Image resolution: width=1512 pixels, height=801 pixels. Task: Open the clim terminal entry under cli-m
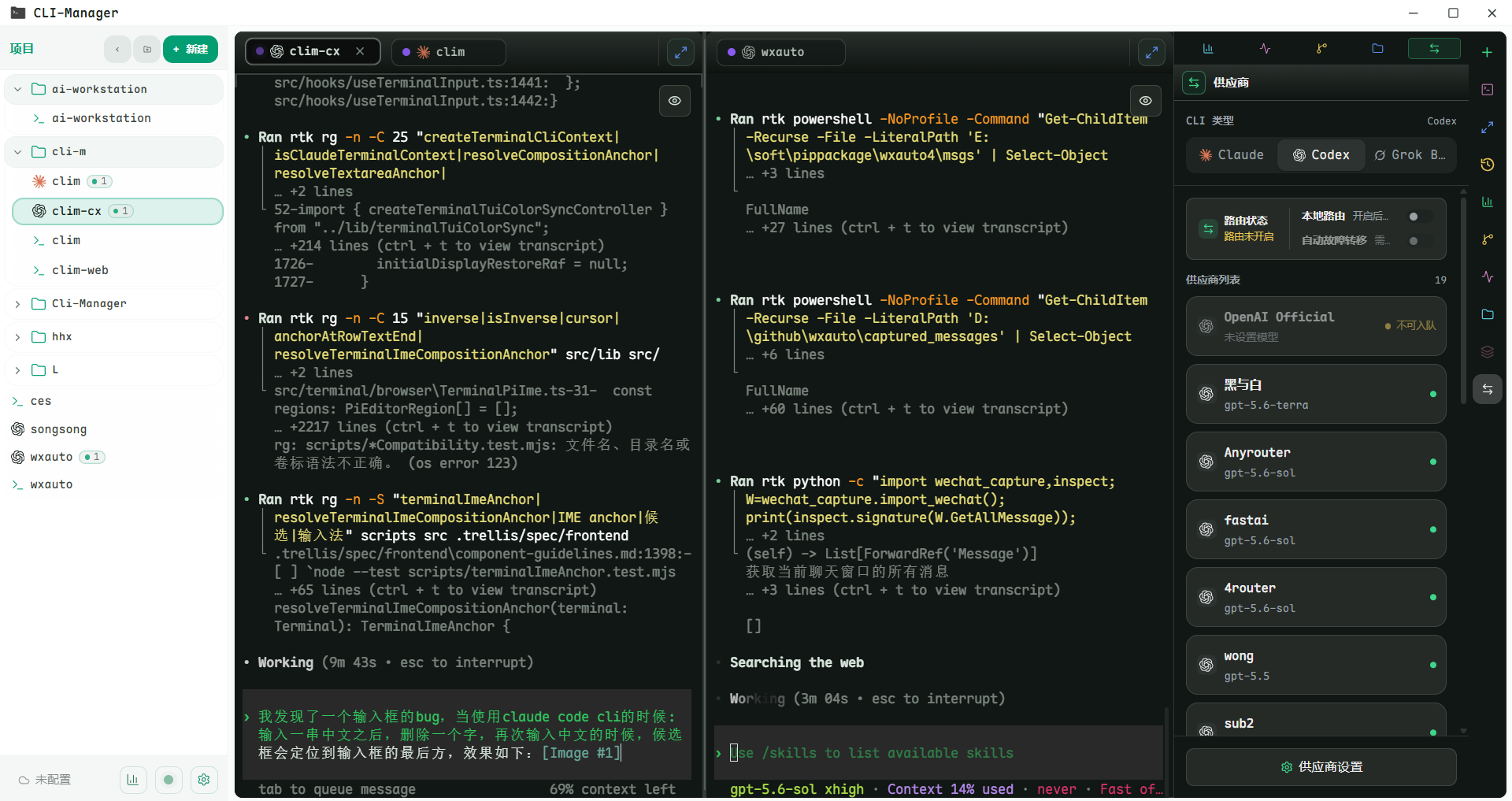tap(117, 240)
